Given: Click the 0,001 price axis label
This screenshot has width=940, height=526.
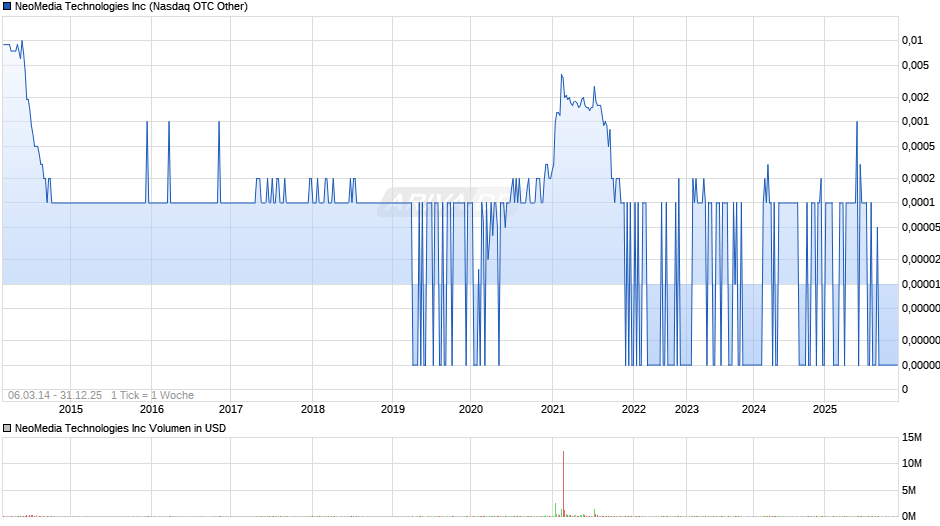Looking at the screenshot, I should (915, 121).
